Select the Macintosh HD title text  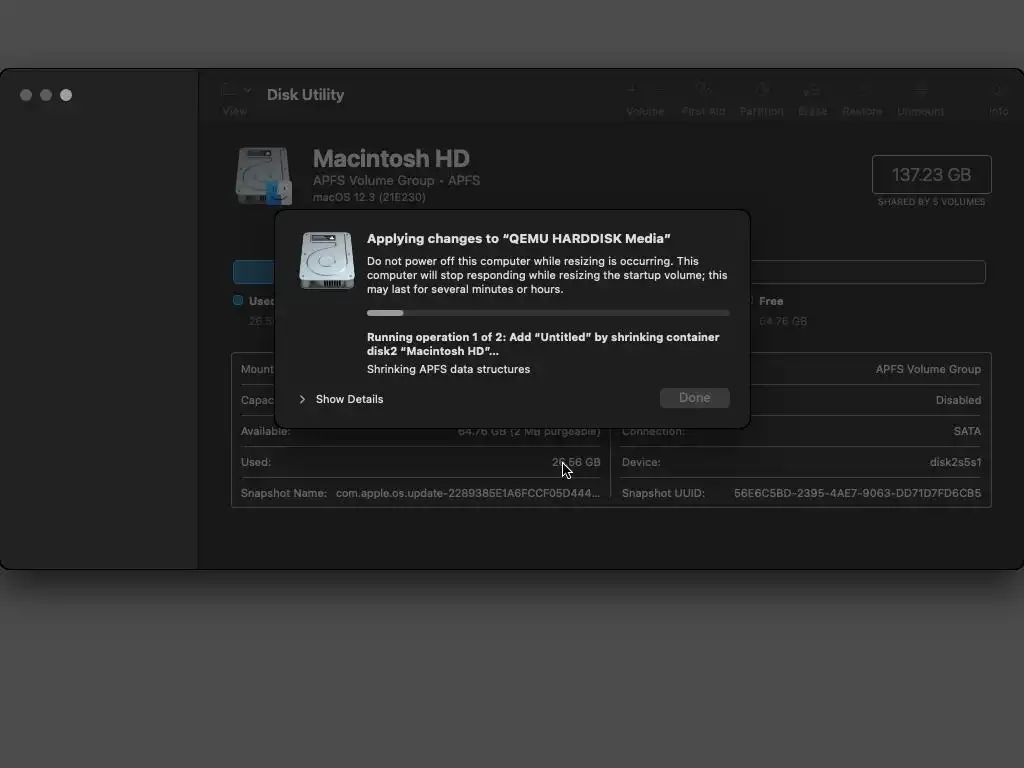click(391, 158)
